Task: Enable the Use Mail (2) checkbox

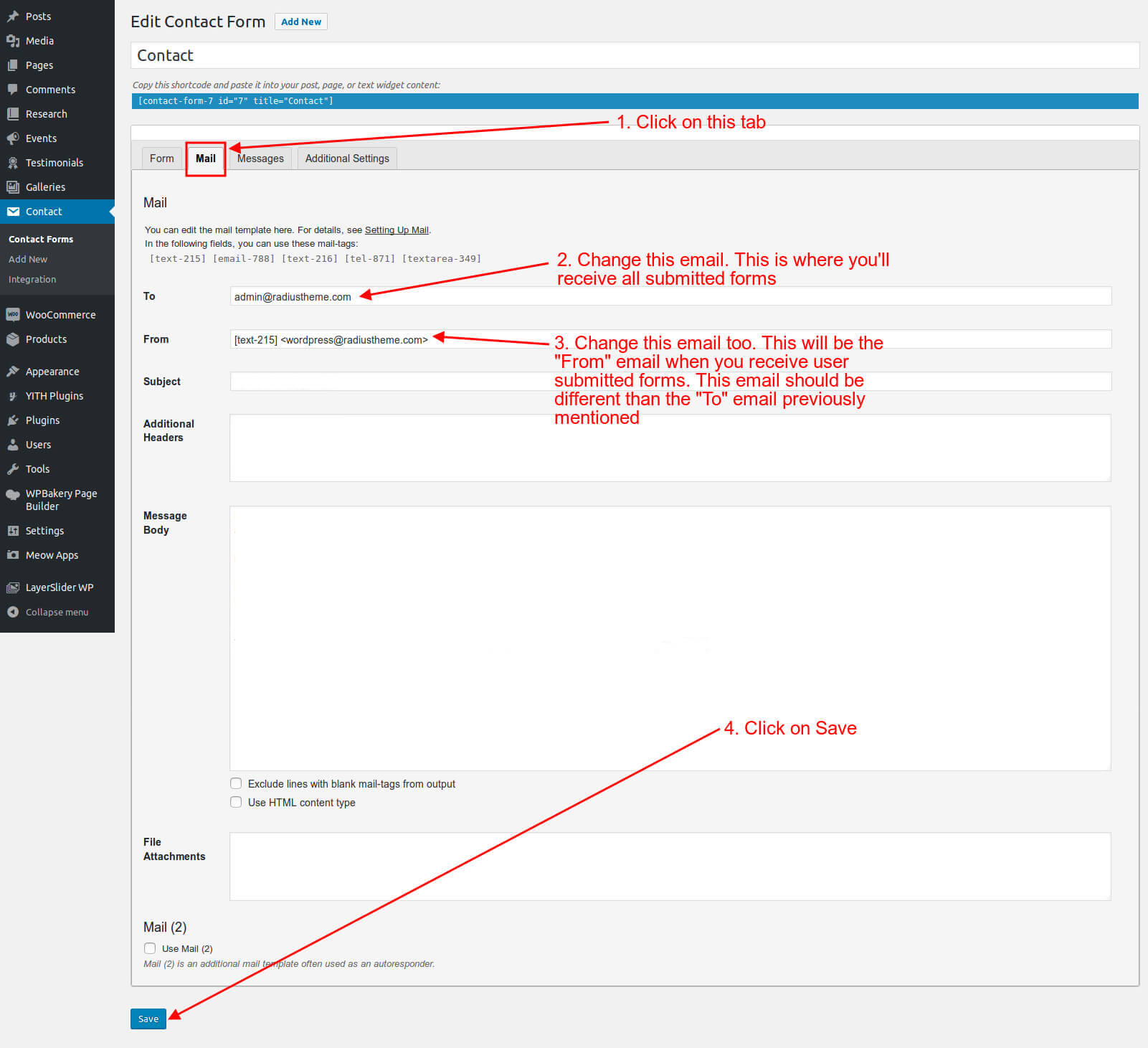Action: coord(150,948)
